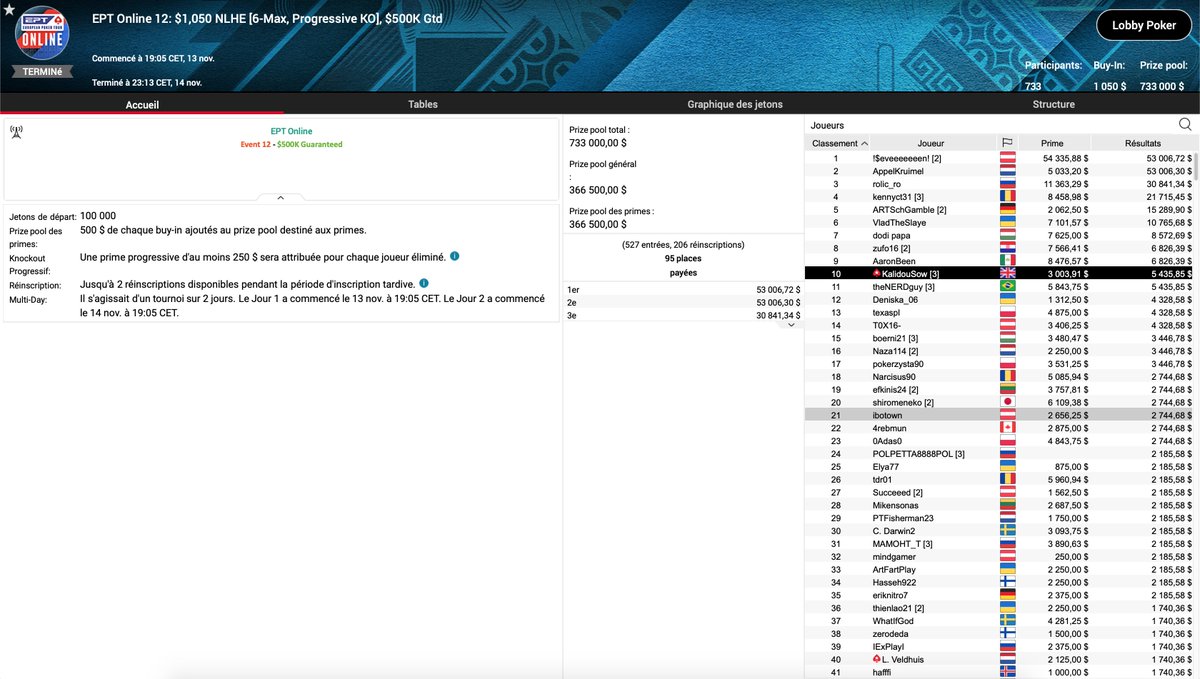Open the Structure tab
The image size is (1200, 679).
click(x=1054, y=104)
